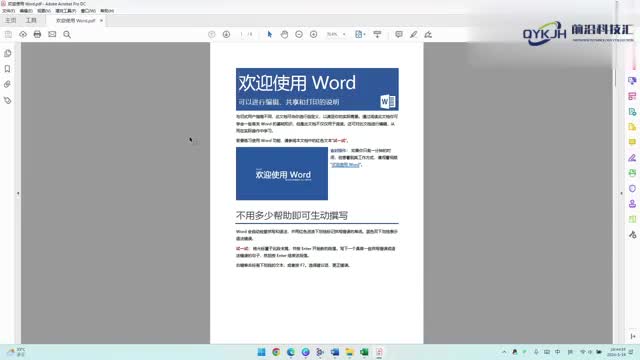Screen dimensions: 640x360
Task: Go to previous page arrow
Action: 211,34
